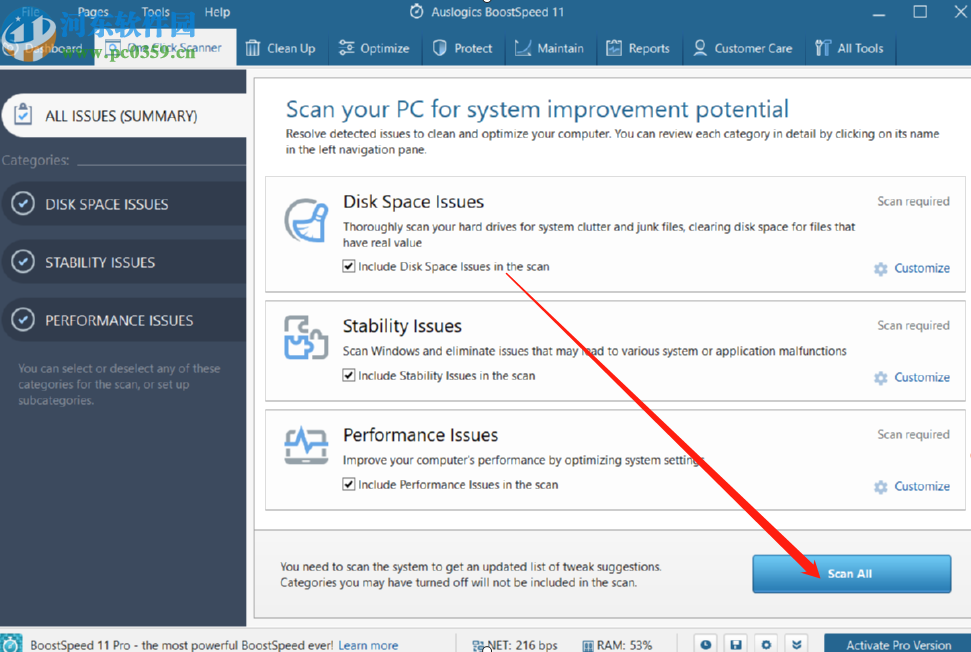Click the Stability puzzle icon
This screenshot has width=971, height=652.
tap(306, 337)
